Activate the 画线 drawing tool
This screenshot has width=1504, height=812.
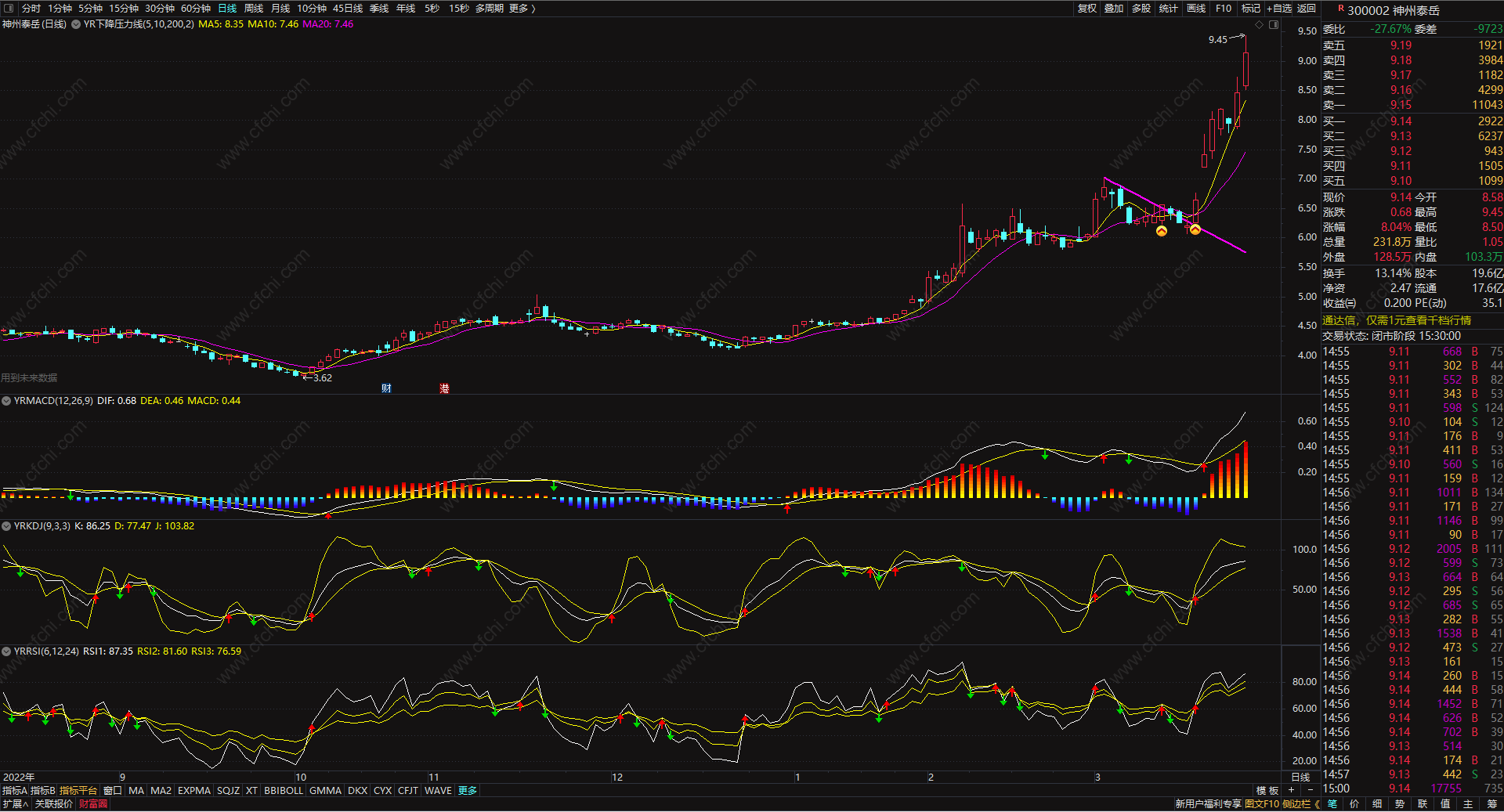1196,8
